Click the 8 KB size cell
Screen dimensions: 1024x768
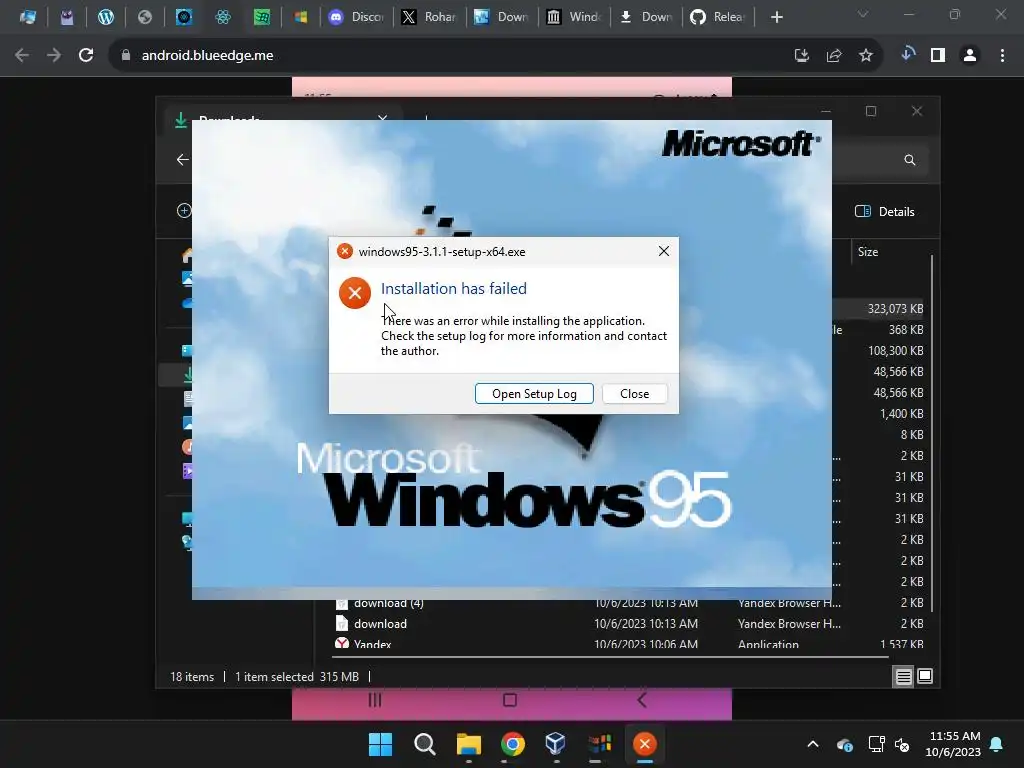[x=912, y=434]
